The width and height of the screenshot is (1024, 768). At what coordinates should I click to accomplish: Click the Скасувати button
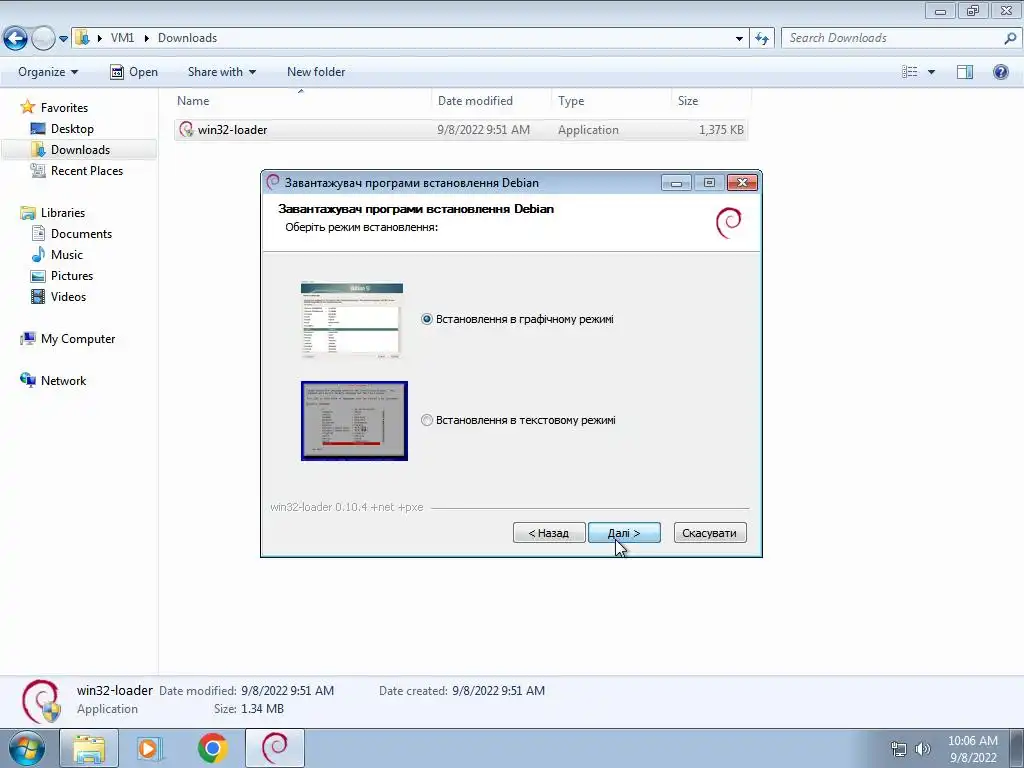pyautogui.click(x=709, y=533)
